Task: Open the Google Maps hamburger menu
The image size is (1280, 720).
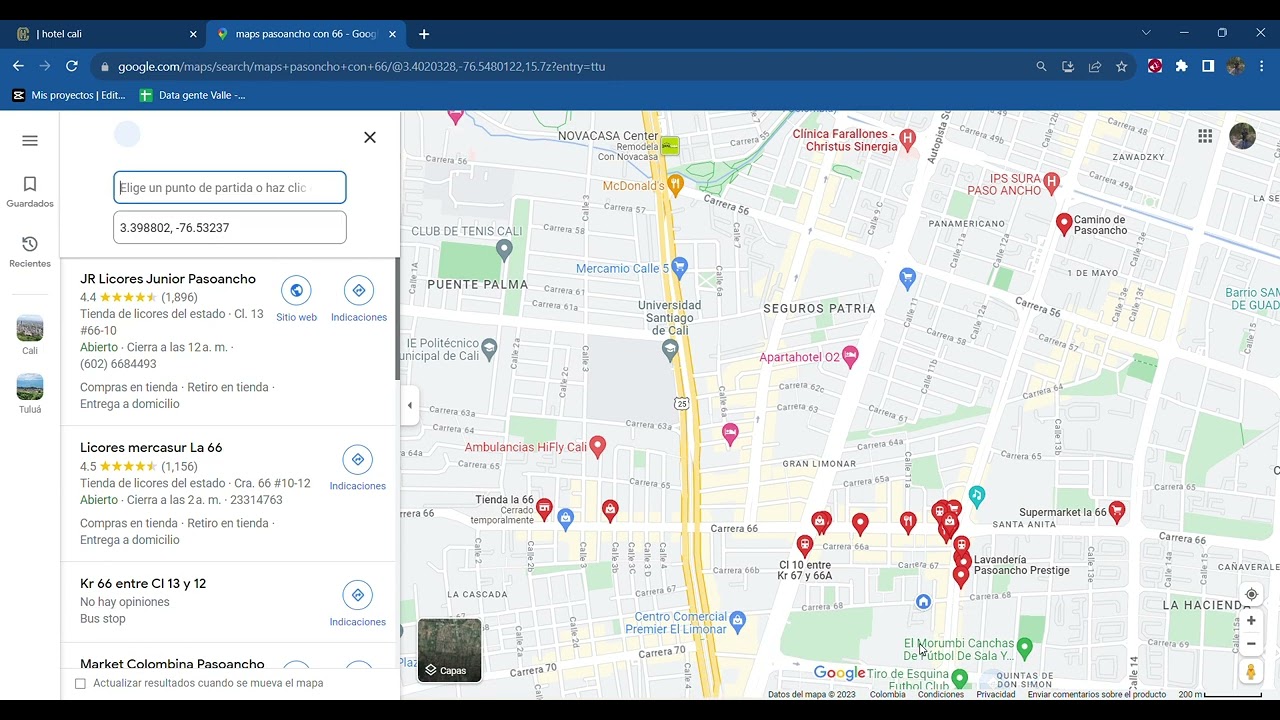Action: pos(30,140)
